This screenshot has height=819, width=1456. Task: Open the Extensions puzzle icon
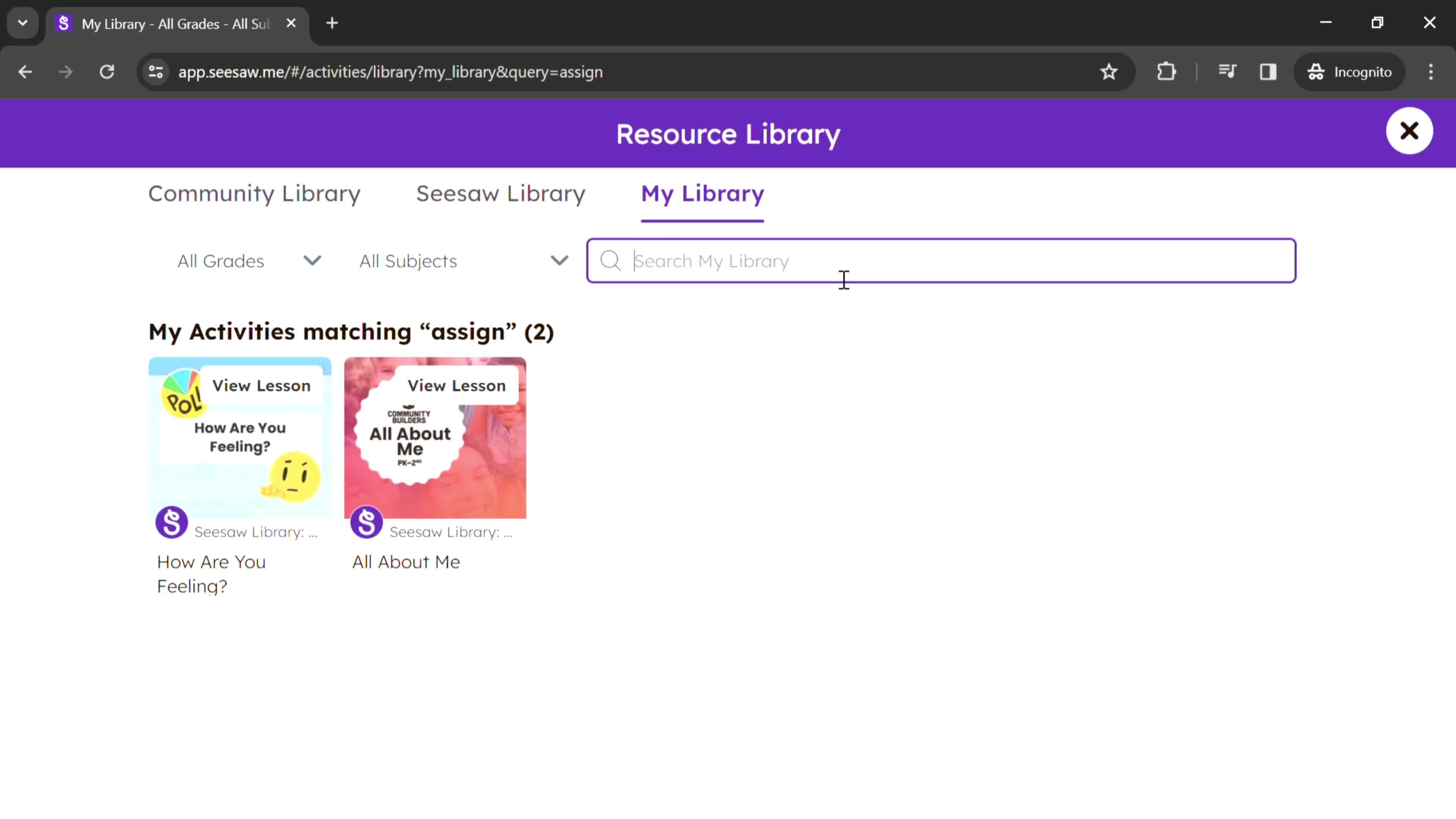pyautogui.click(x=1167, y=72)
